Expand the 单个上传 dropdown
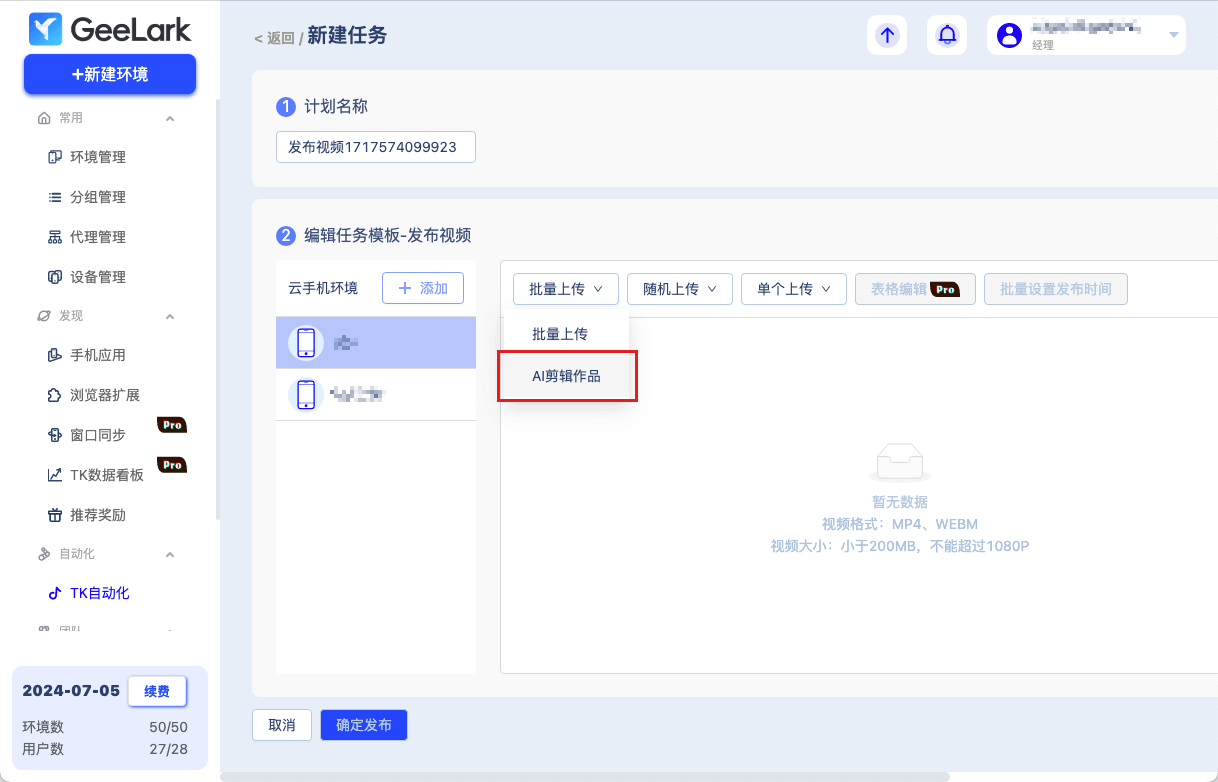Screen dimensions: 1218x782 pyautogui.click(x=793, y=289)
